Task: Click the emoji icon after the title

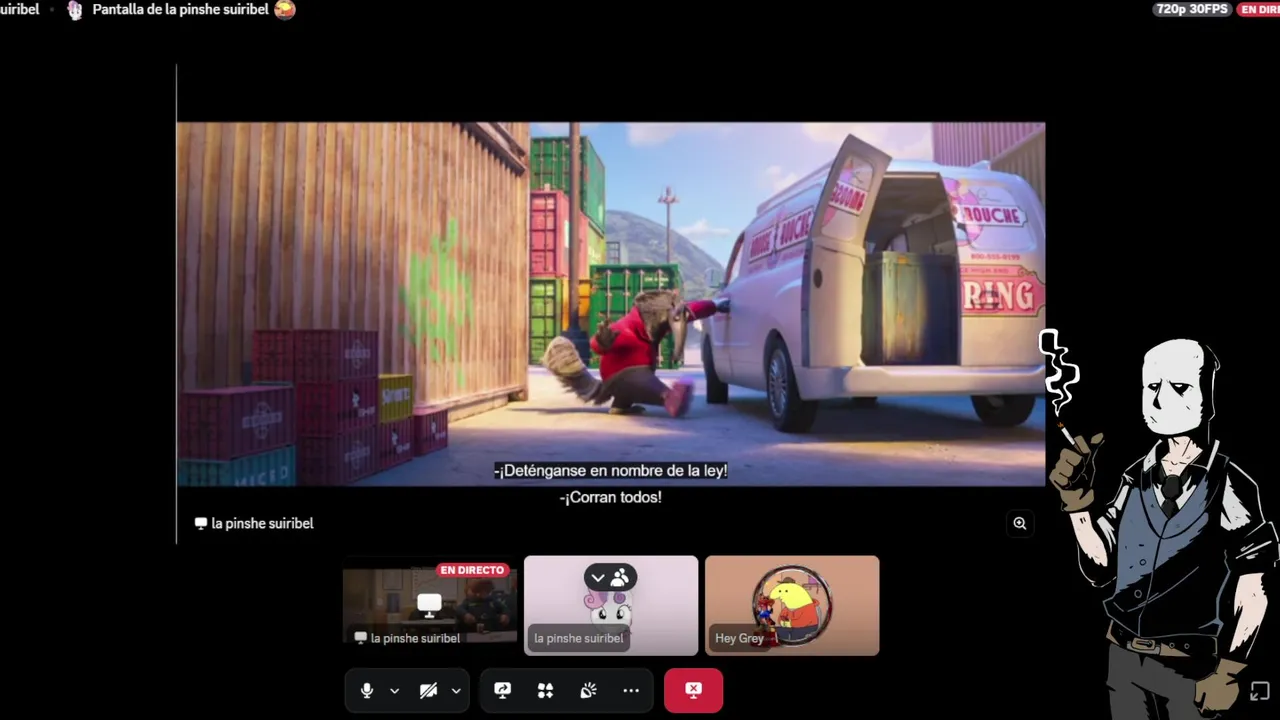Action: click(x=285, y=10)
